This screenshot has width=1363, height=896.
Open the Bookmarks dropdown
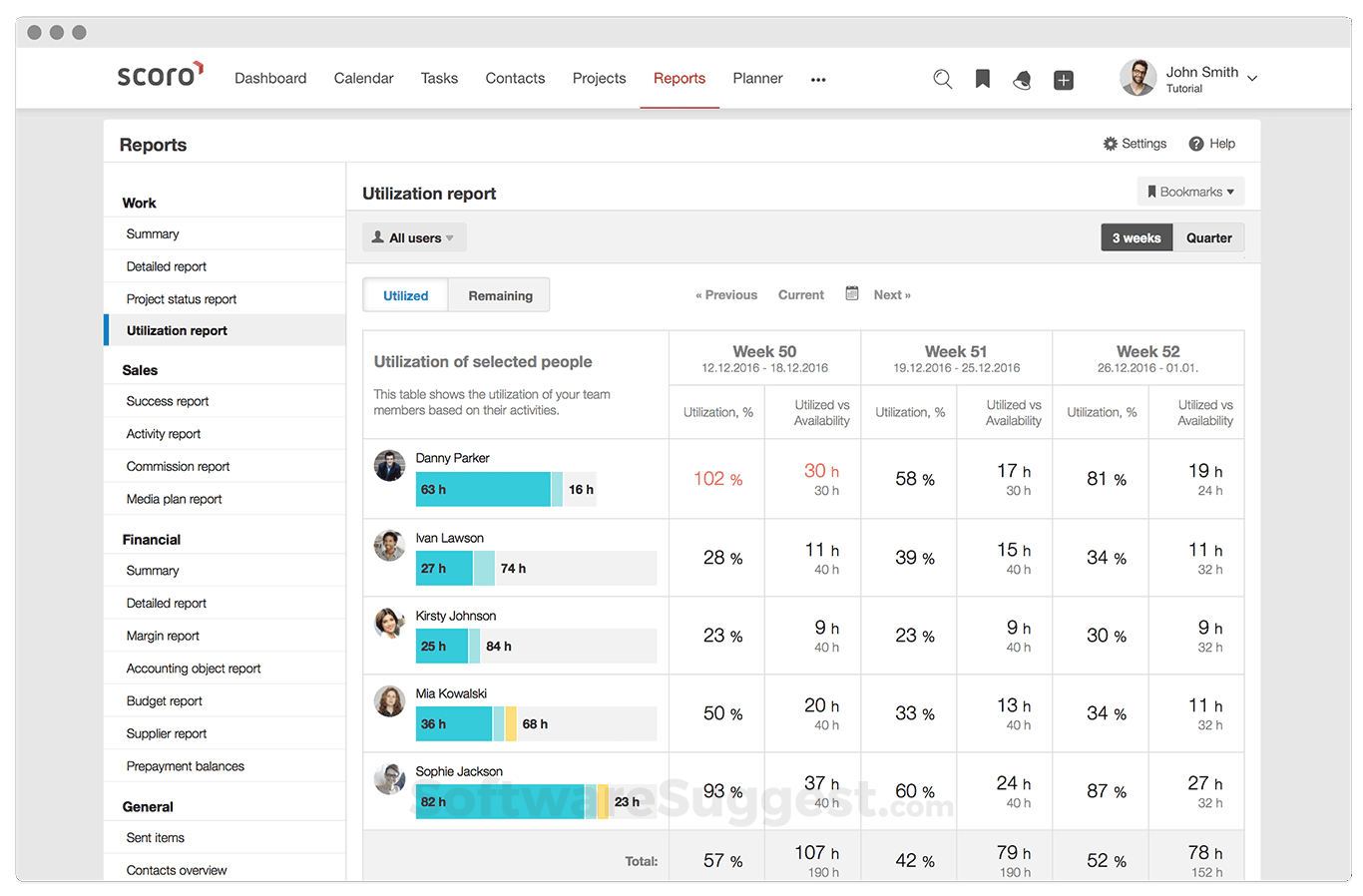pos(1190,191)
